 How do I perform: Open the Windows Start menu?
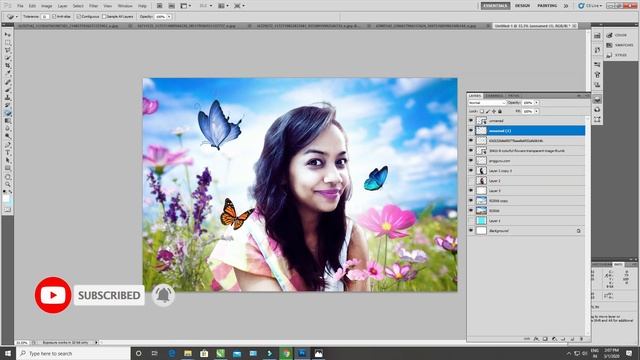pyautogui.click(x=8, y=353)
